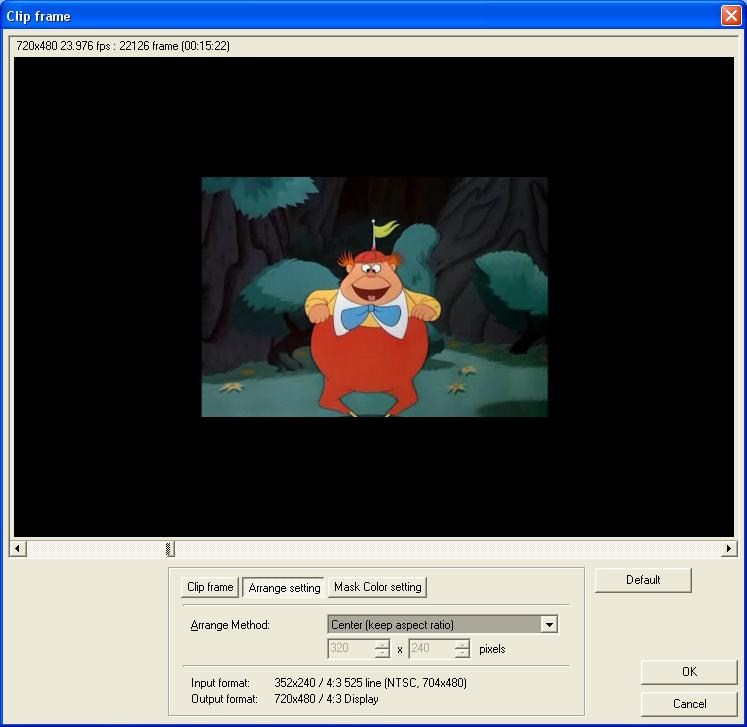
Task: Click the height field showing 240
Action: (x=431, y=648)
